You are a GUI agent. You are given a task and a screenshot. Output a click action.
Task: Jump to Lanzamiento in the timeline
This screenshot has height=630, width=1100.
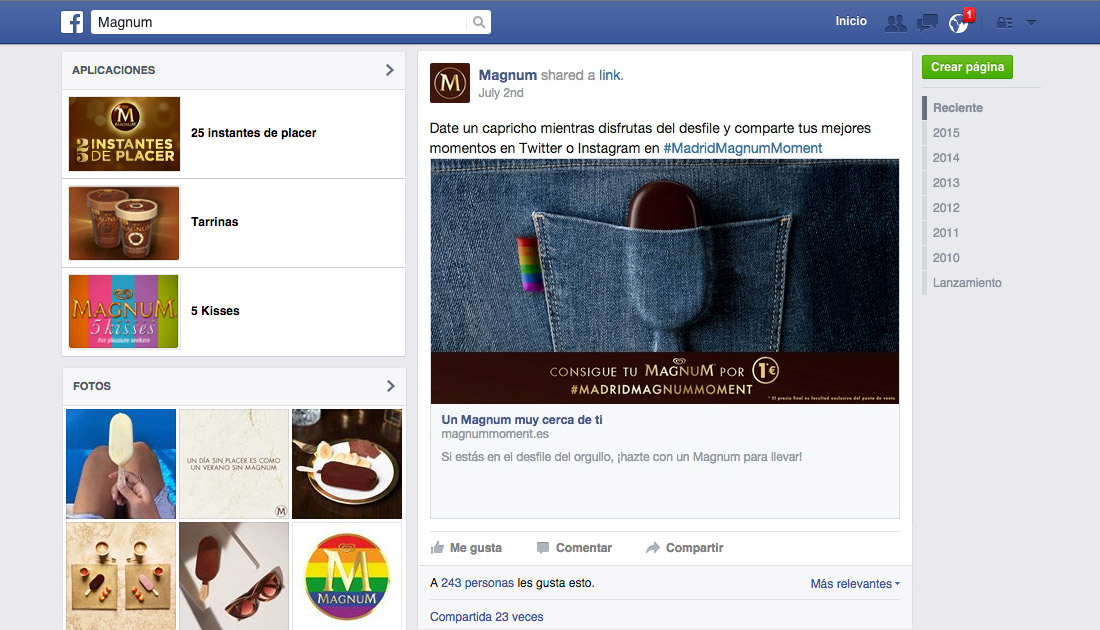point(967,283)
